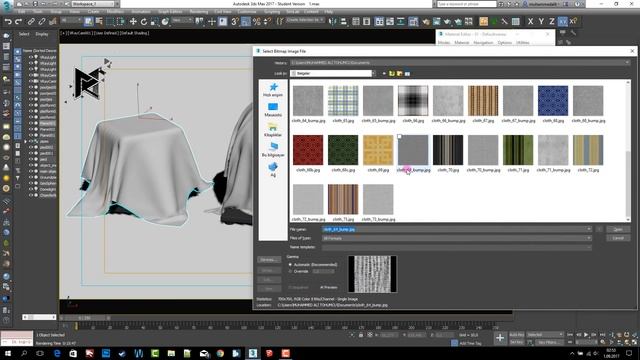Viewport: 640px width, 360px height.
Task: Select the XY plane constraint button
Action: click(562, 22)
